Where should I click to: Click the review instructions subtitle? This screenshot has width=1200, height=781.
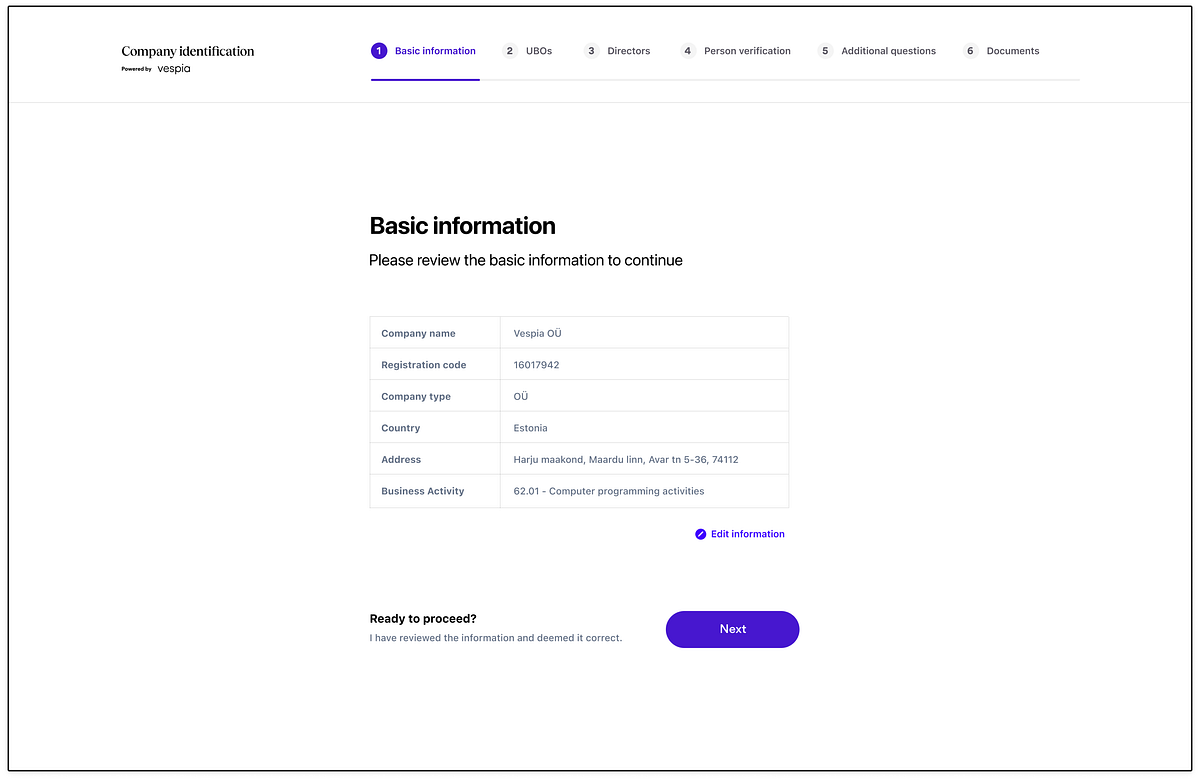click(526, 260)
